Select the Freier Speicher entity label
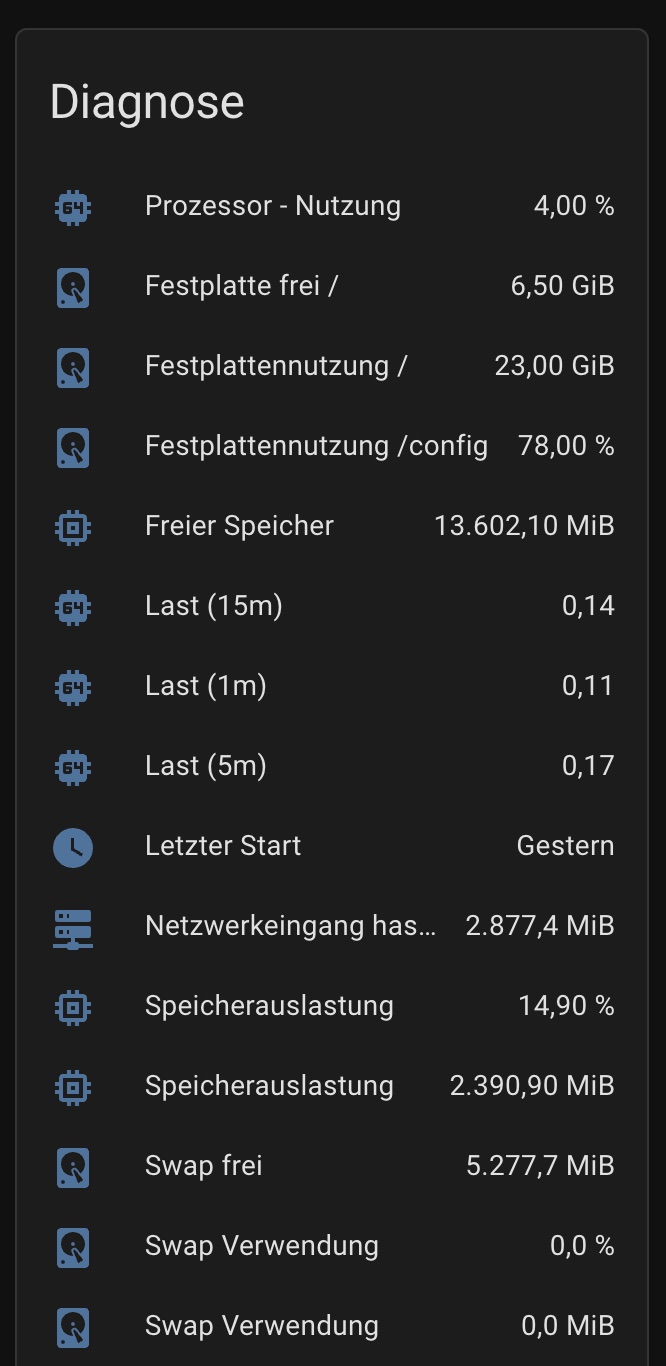This screenshot has height=1366, width=666. 239,526
